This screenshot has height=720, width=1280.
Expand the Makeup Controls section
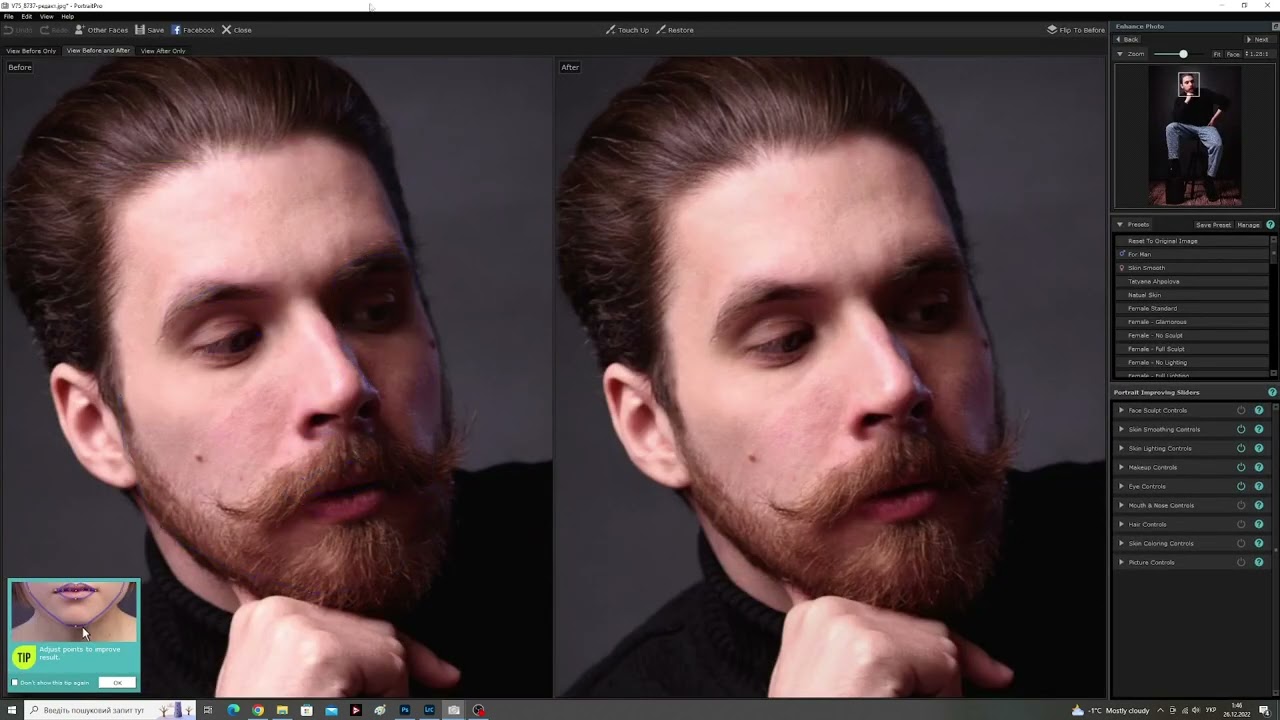point(1121,467)
